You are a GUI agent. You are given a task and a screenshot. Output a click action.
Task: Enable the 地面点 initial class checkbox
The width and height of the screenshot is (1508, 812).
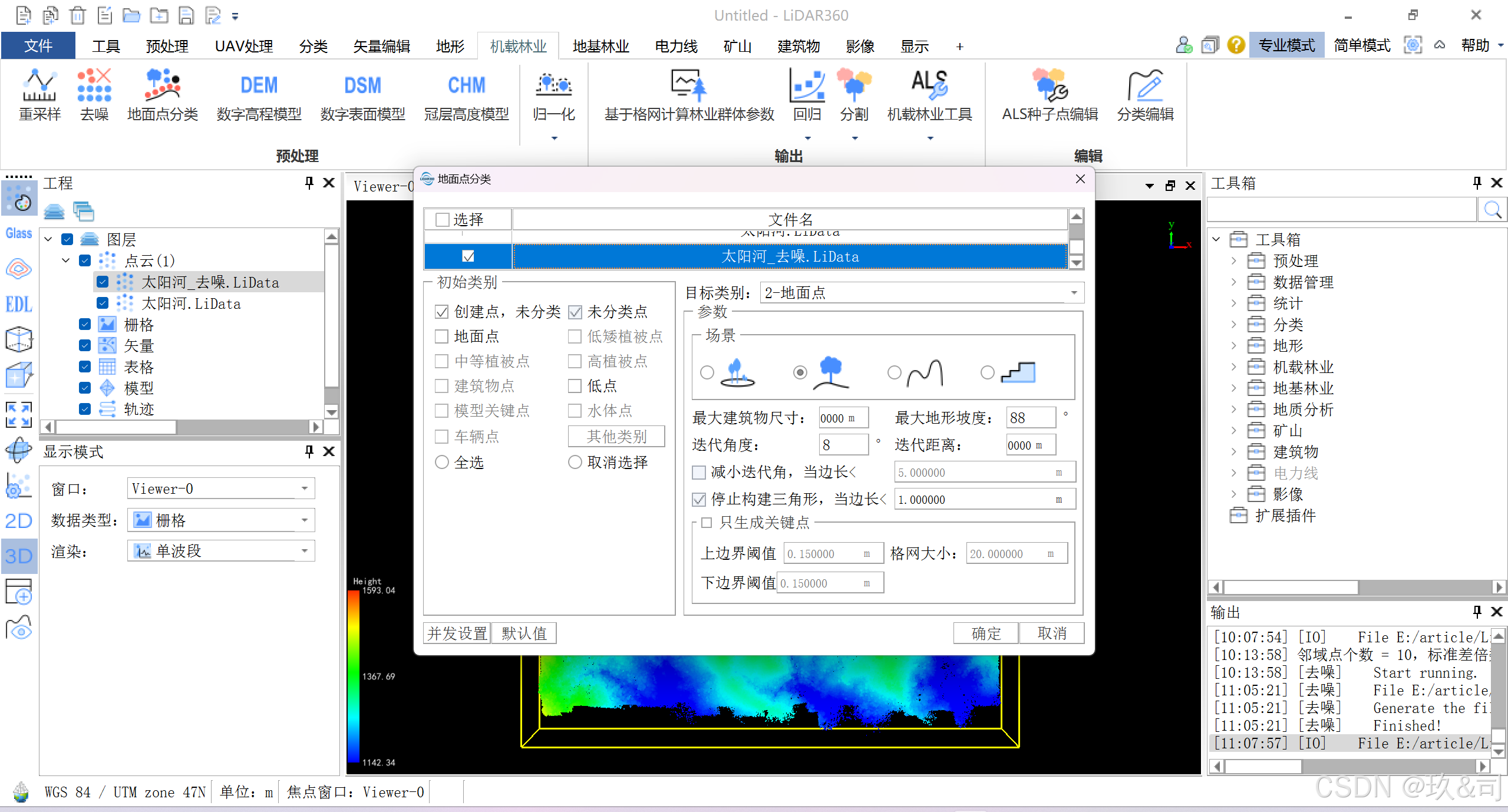[x=441, y=336]
